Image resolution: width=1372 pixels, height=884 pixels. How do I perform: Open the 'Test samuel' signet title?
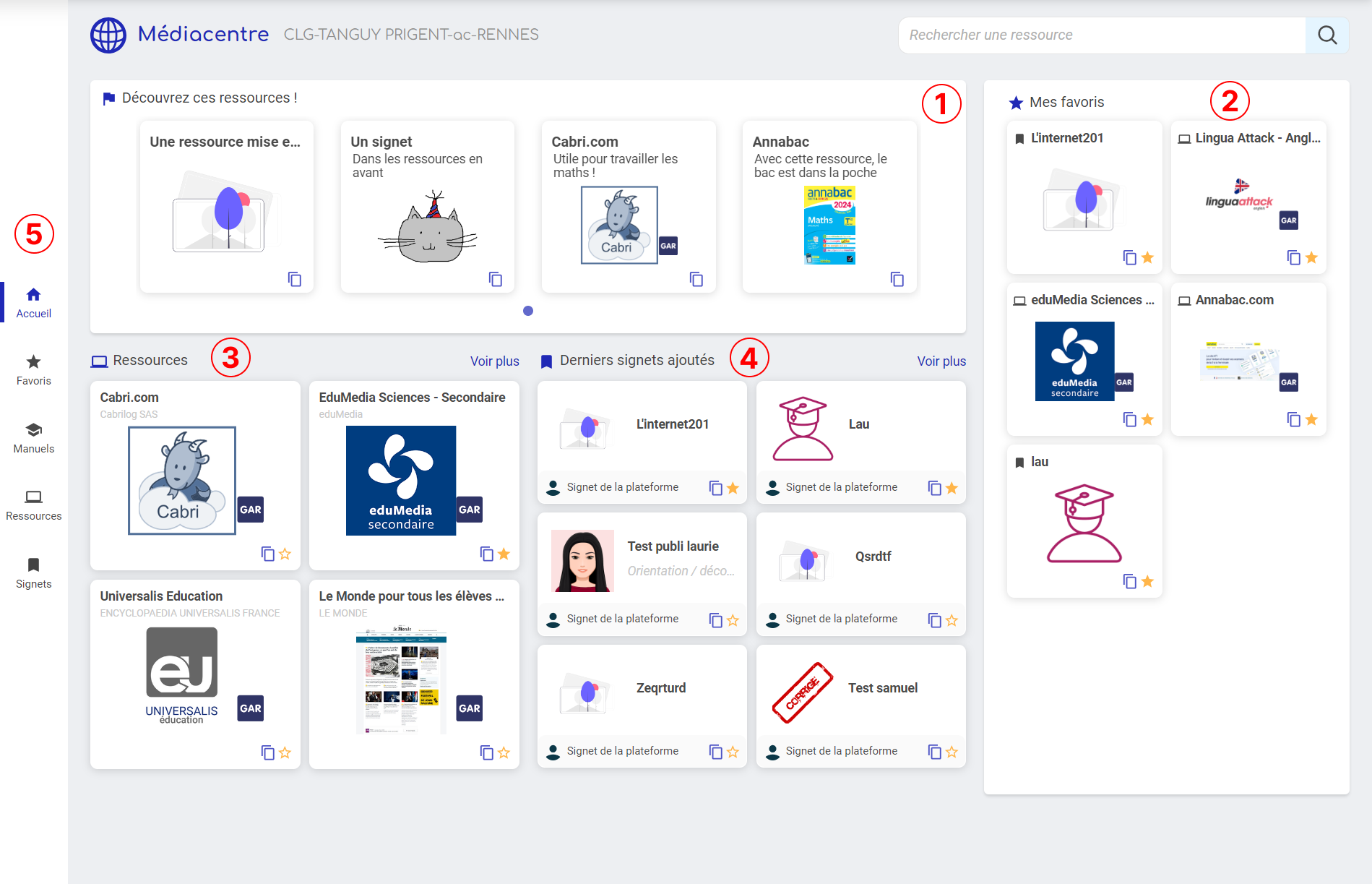point(883,688)
